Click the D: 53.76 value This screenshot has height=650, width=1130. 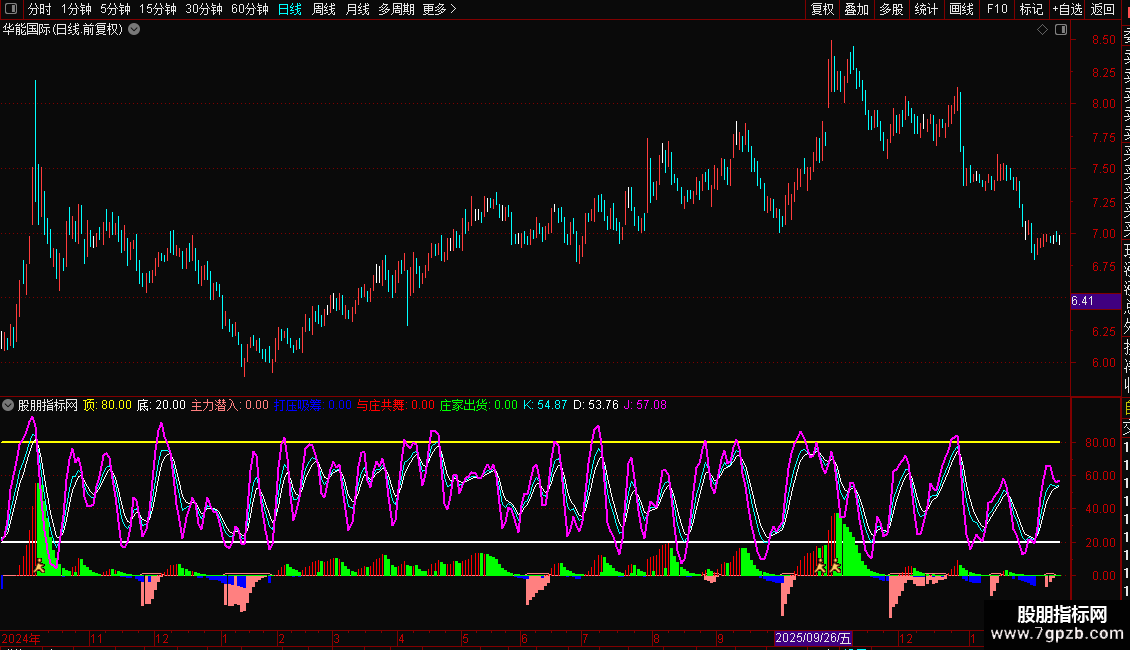(595, 405)
